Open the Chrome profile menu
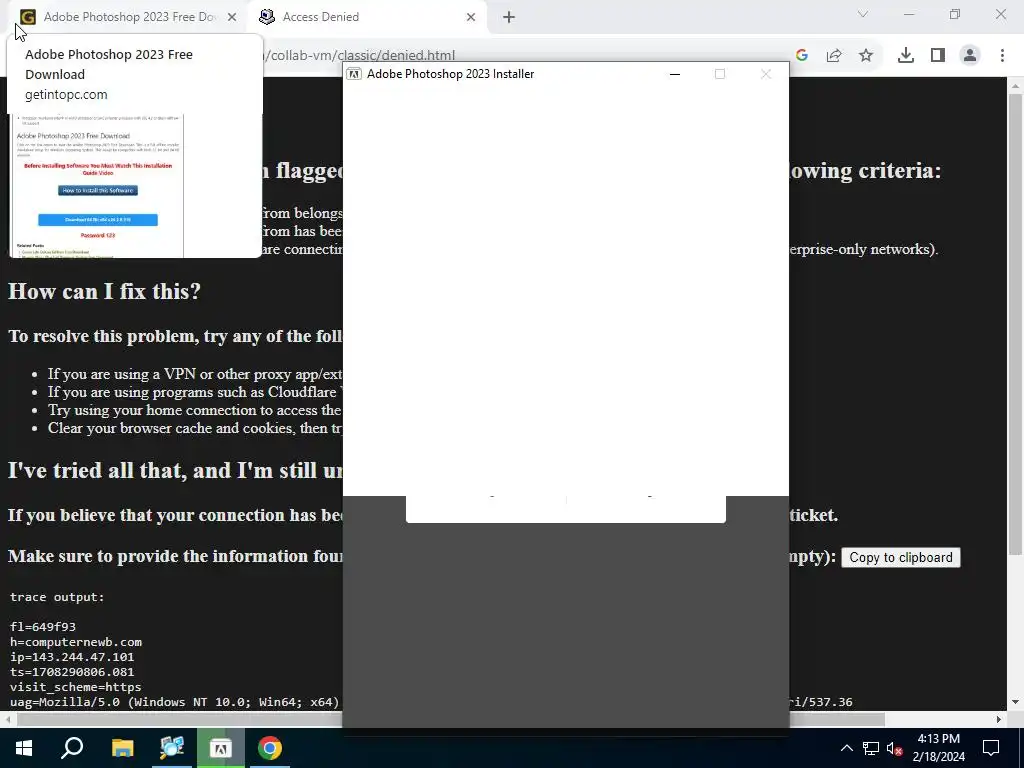The width and height of the screenshot is (1024, 768). point(970,56)
